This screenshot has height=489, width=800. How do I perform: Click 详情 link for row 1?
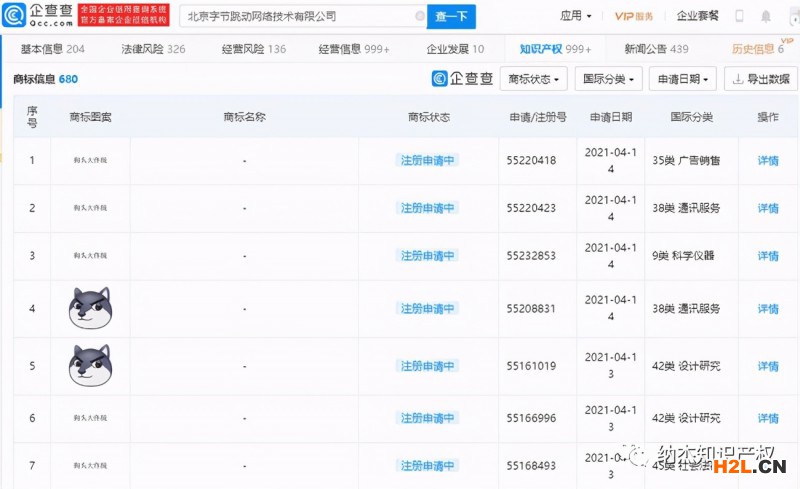(767, 160)
